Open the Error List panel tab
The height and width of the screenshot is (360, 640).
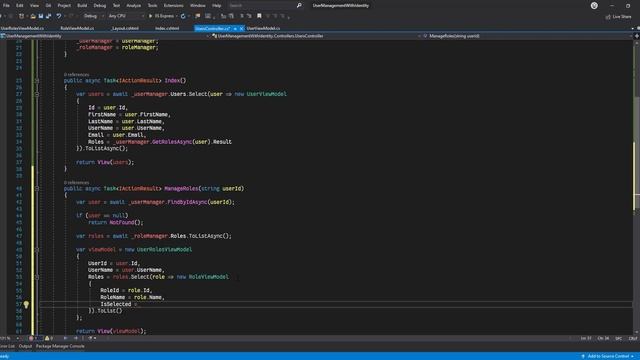[x=7, y=346]
